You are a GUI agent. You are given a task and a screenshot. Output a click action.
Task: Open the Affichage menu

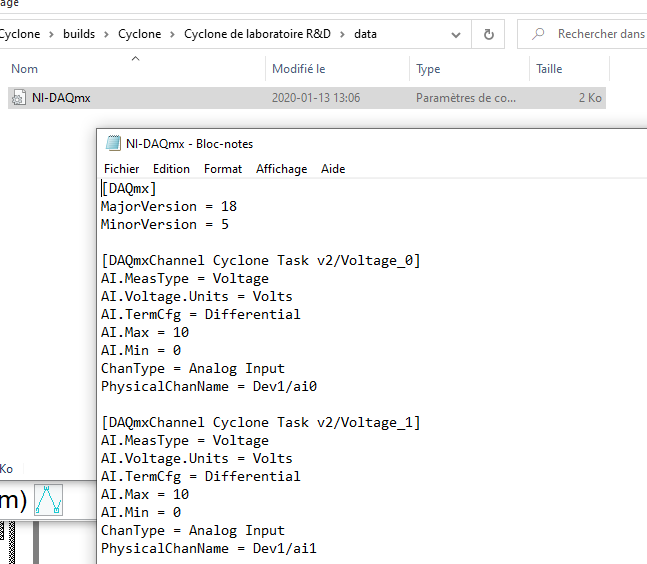pyautogui.click(x=281, y=169)
